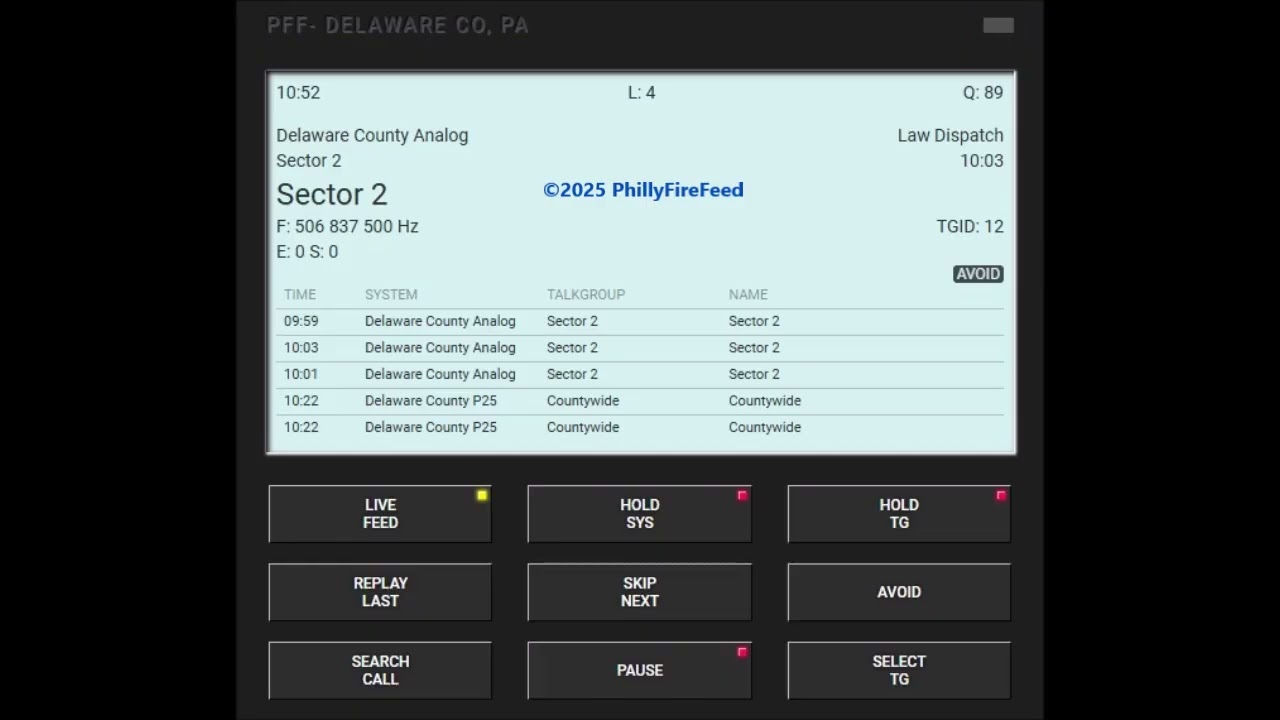1280x720 pixels.
Task: Toggle the PAUSE button
Action: (x=640, y=670)
